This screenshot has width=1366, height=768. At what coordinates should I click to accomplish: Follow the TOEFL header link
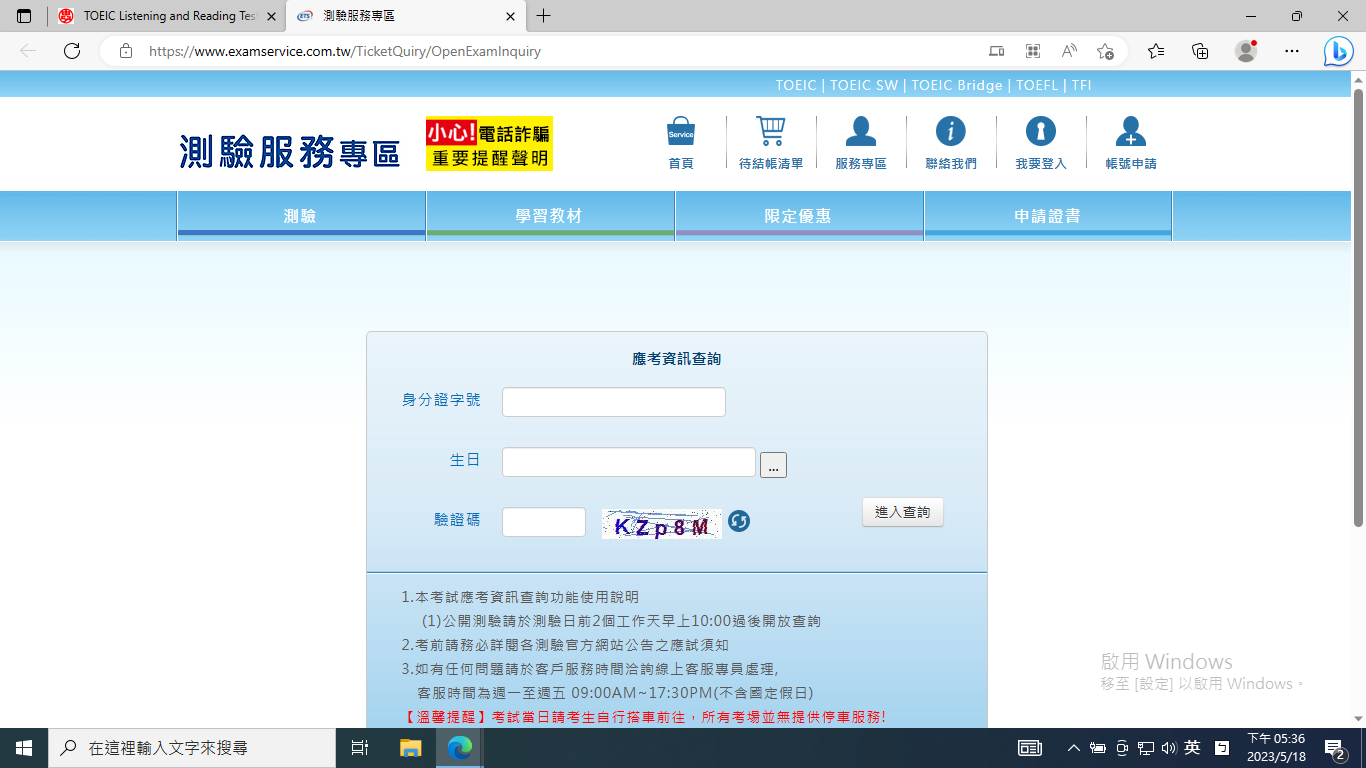pos(1037,85)
